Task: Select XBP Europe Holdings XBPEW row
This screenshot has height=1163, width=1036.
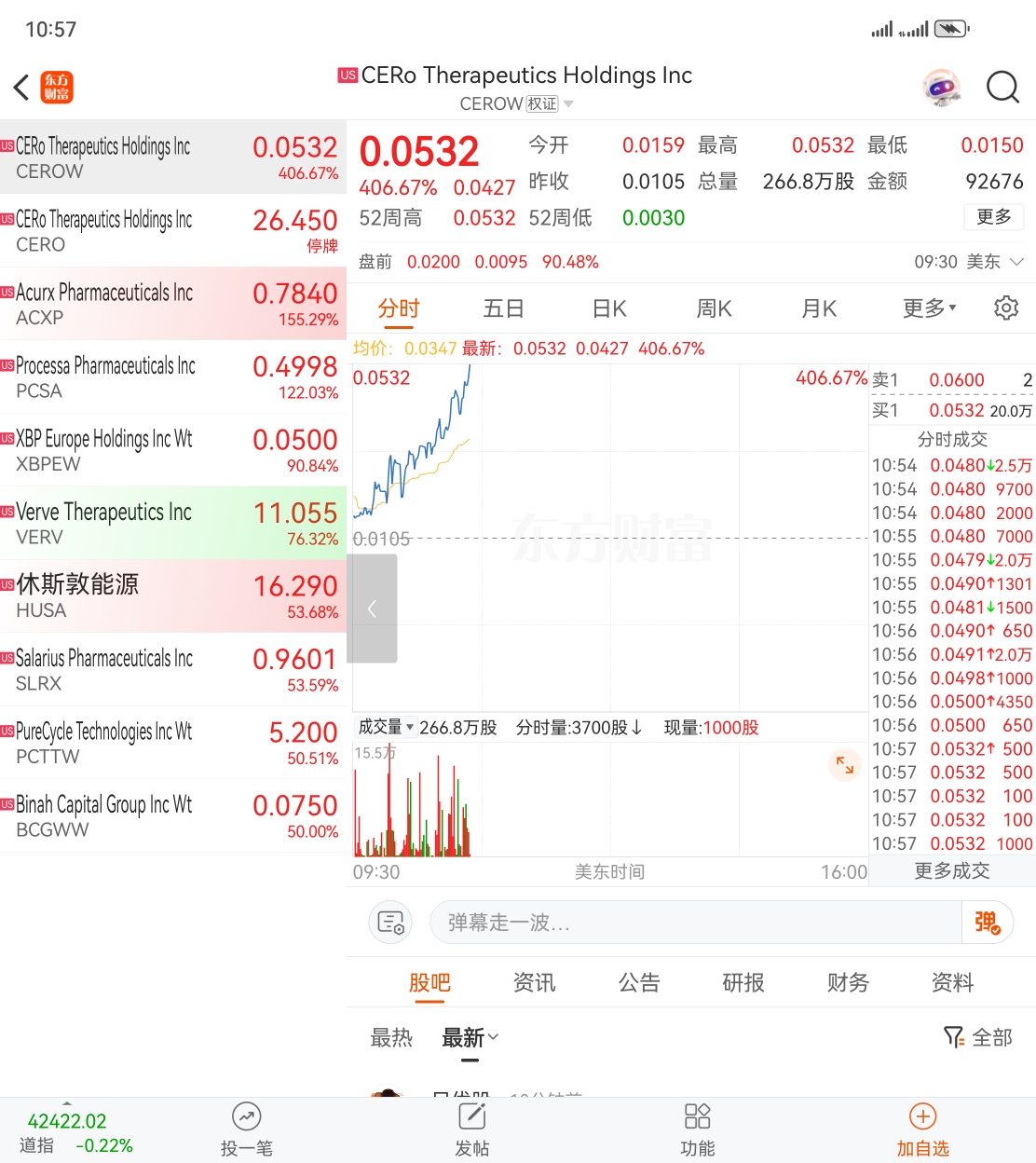Action: tap(173, 450)
